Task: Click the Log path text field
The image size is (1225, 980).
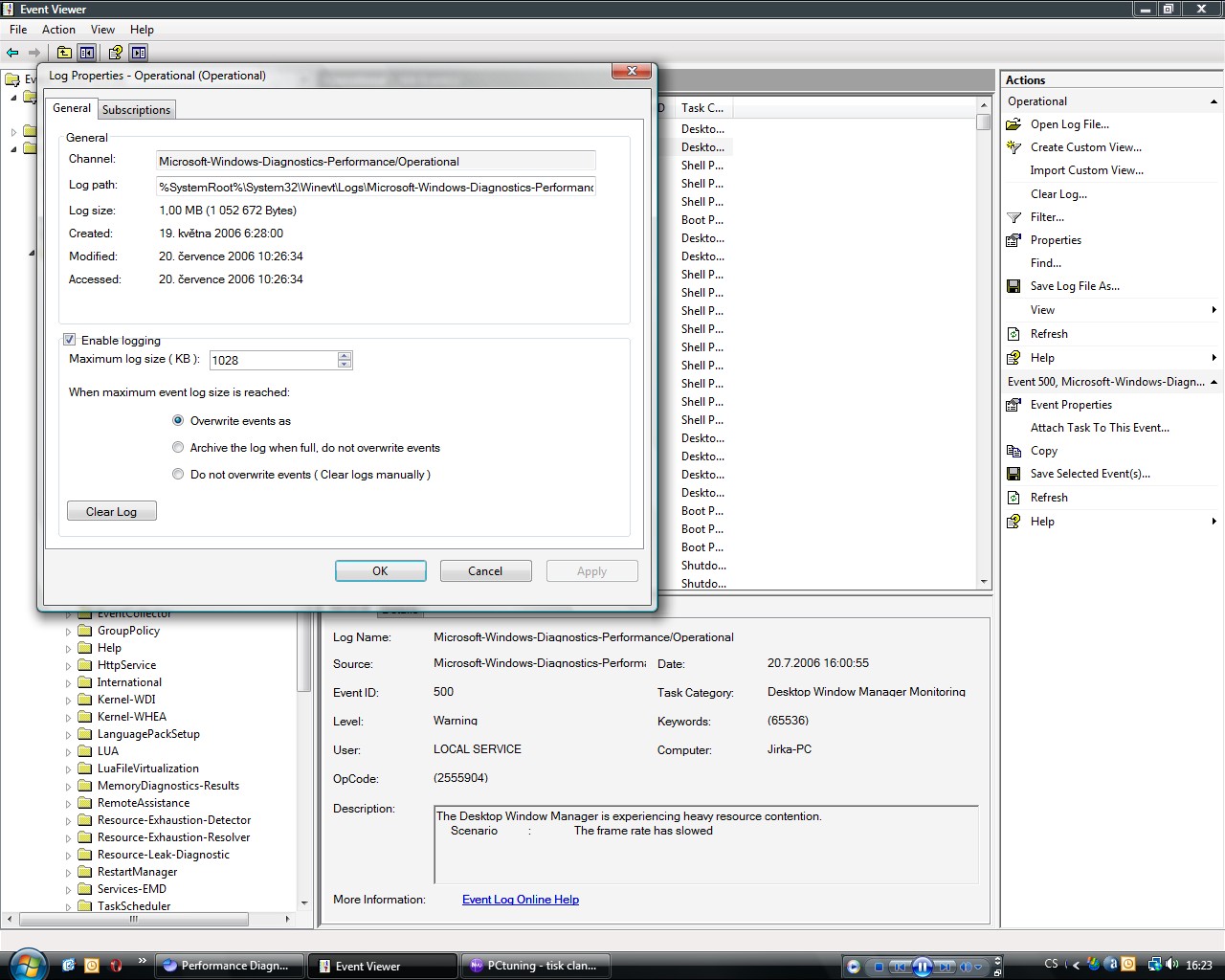Action: (376, 188)
